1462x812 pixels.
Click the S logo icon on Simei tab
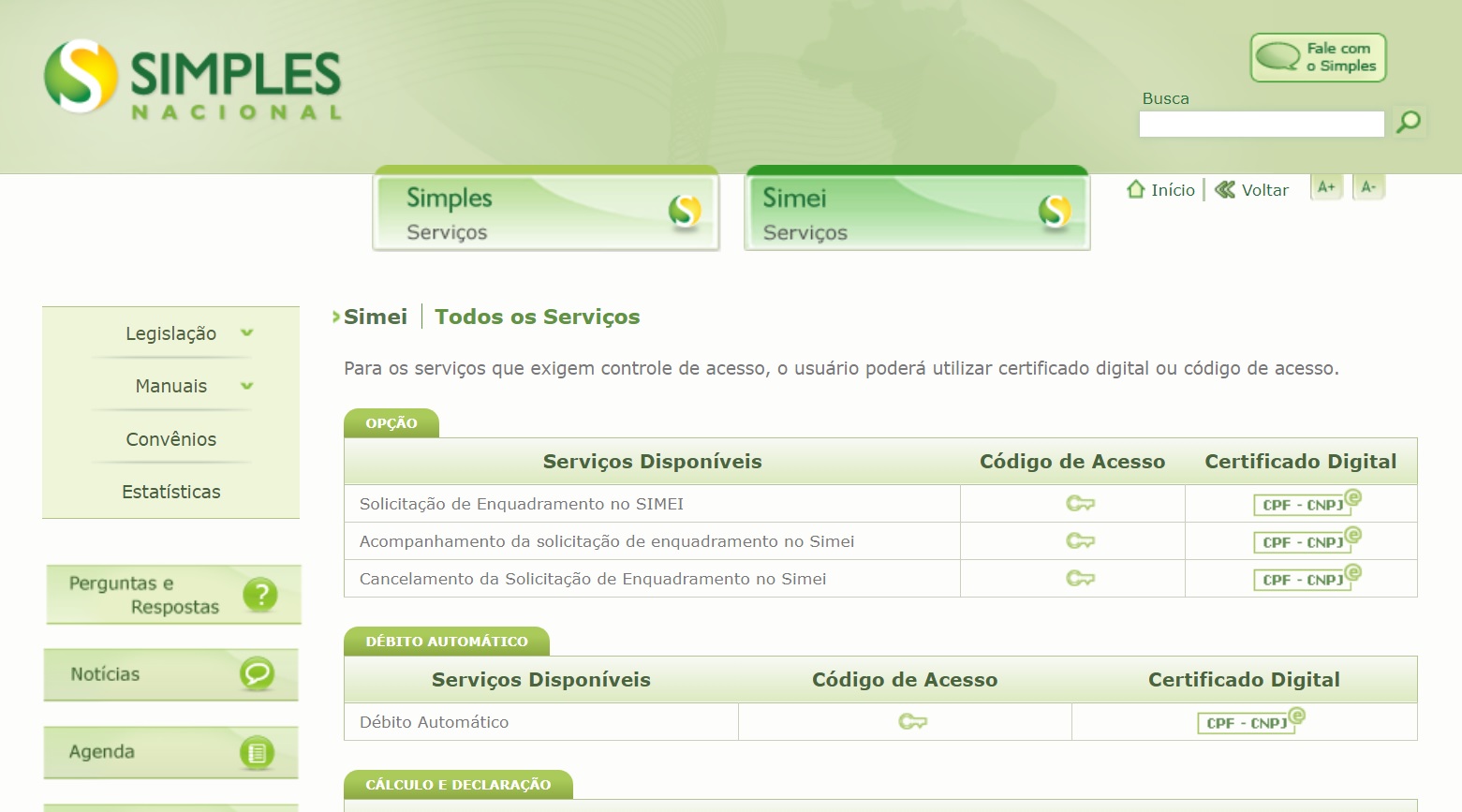[x=1055, y=211]
